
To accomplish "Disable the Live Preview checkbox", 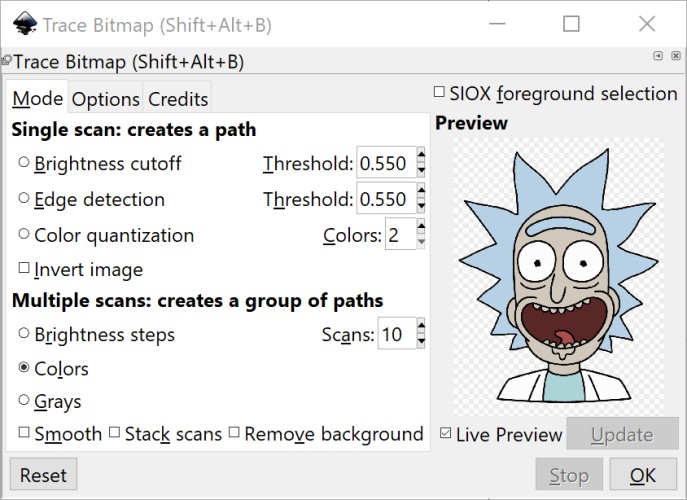I will click(x=446, y=433).
